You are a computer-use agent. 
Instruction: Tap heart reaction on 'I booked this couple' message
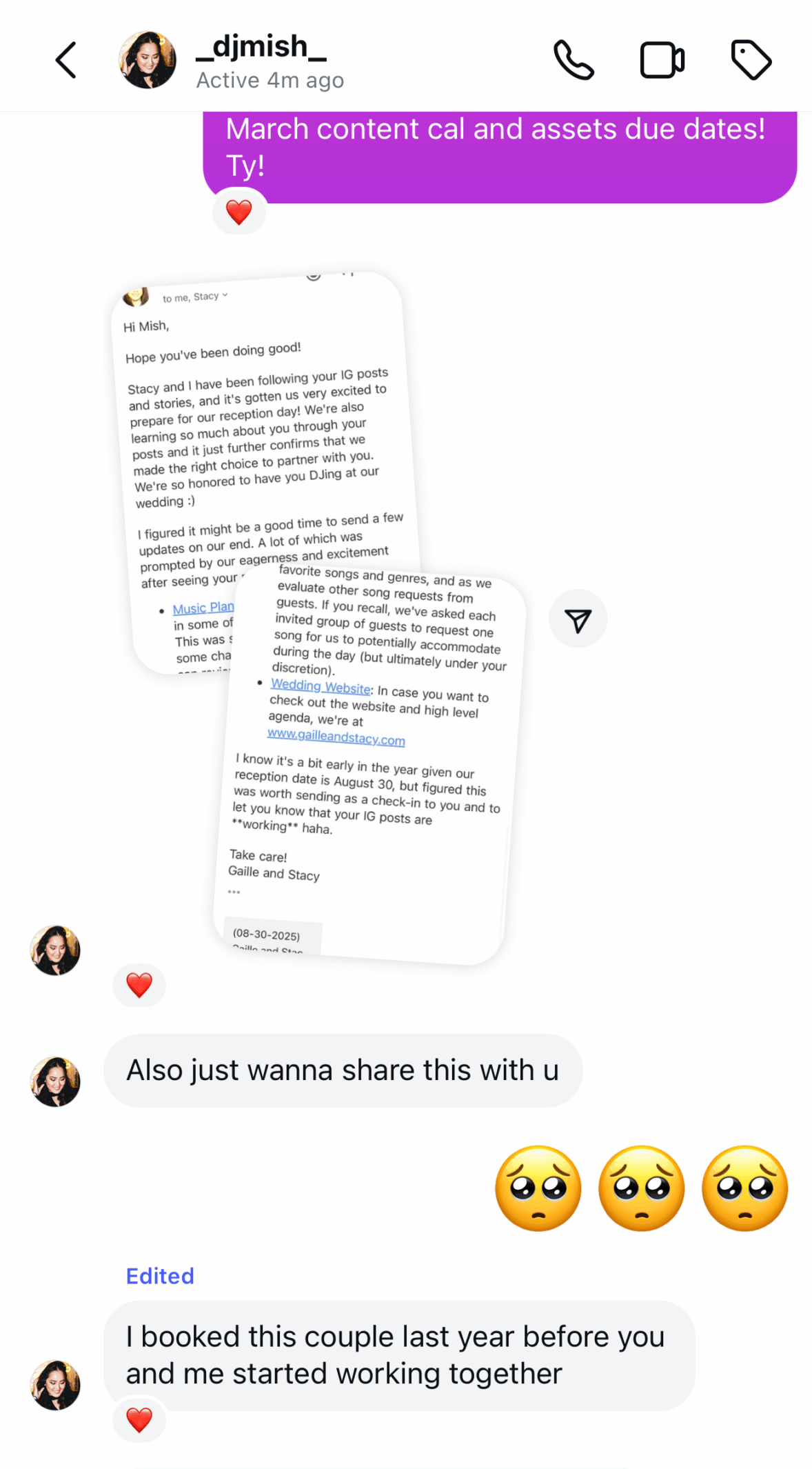139,1419
